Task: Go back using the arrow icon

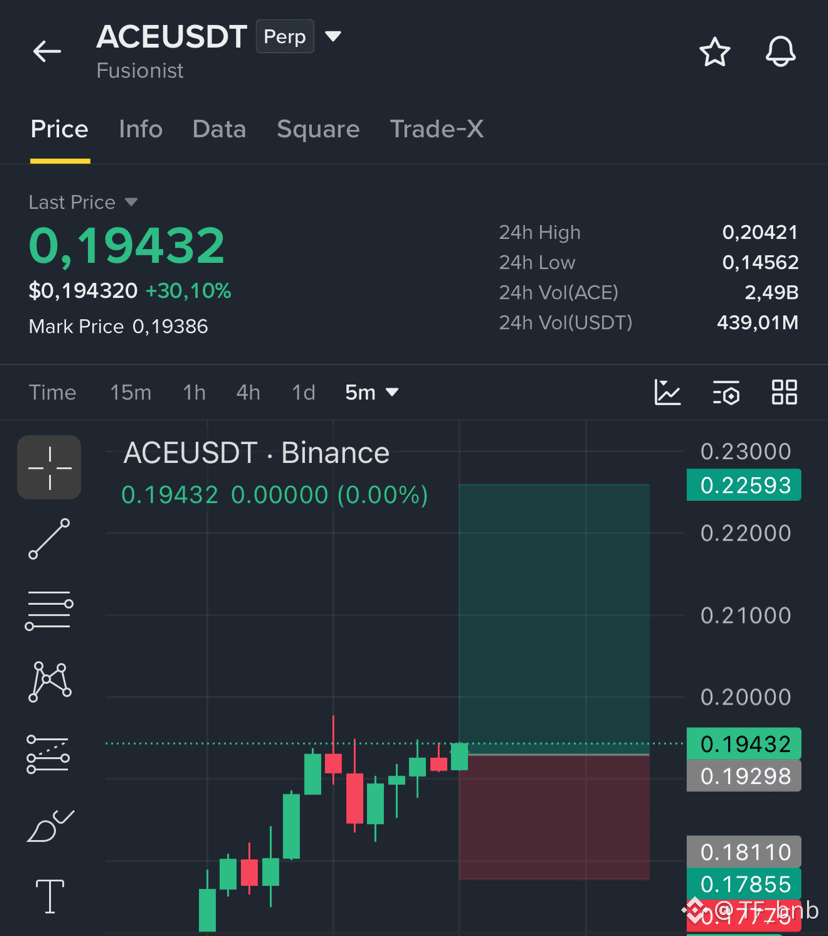Action: (x=47, y=51)
